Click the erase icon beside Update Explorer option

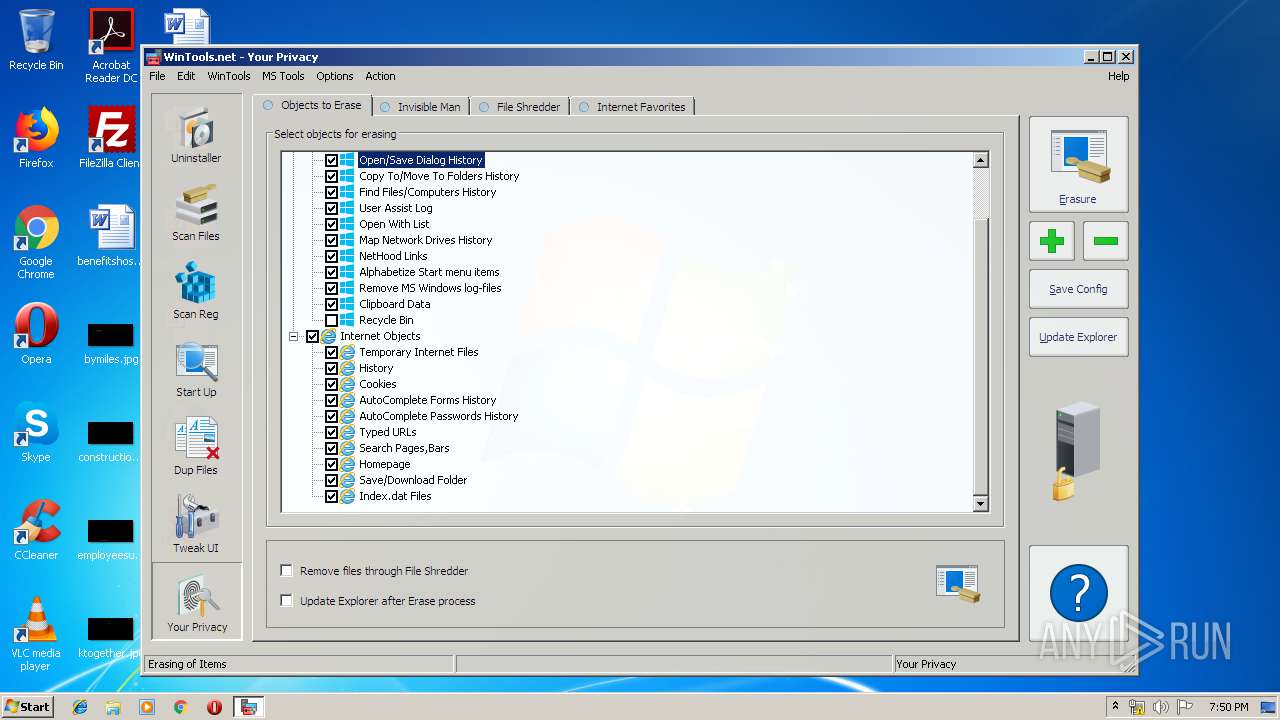click(957, 584)
